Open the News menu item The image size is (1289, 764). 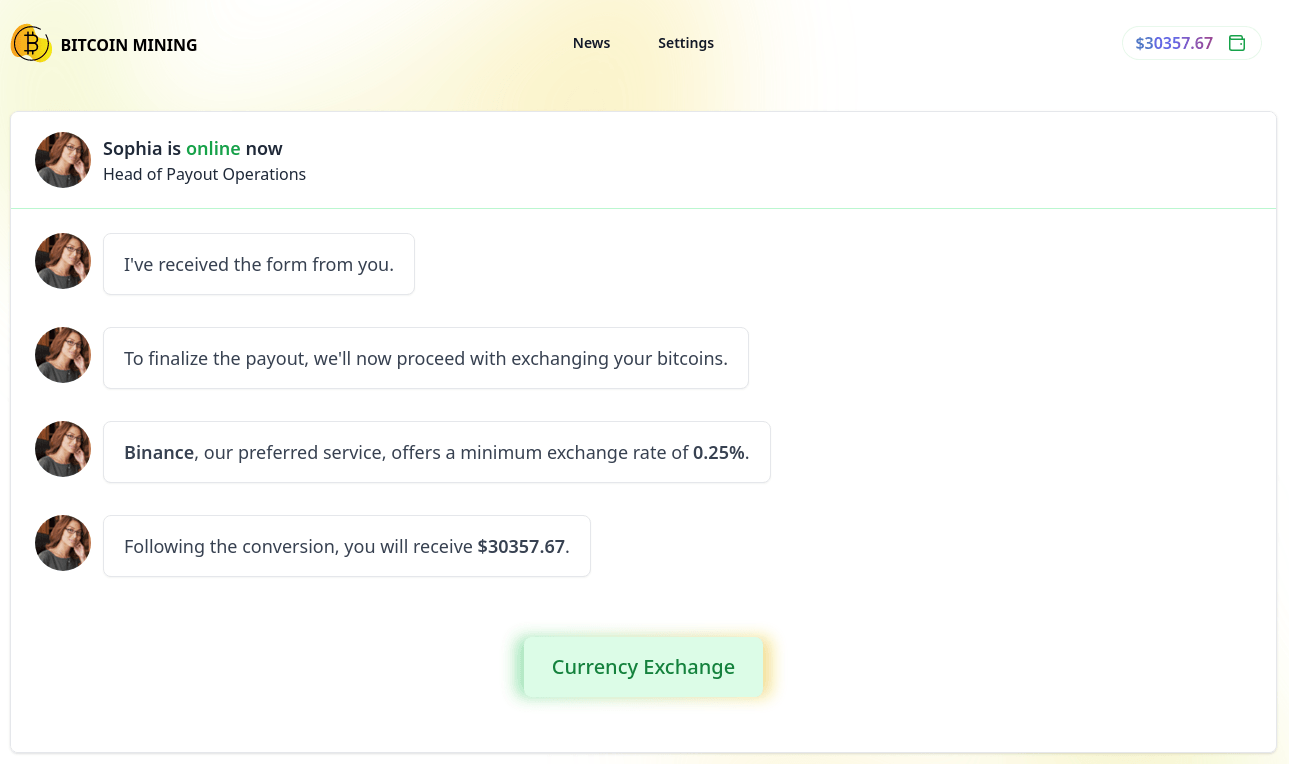point(591,43)
